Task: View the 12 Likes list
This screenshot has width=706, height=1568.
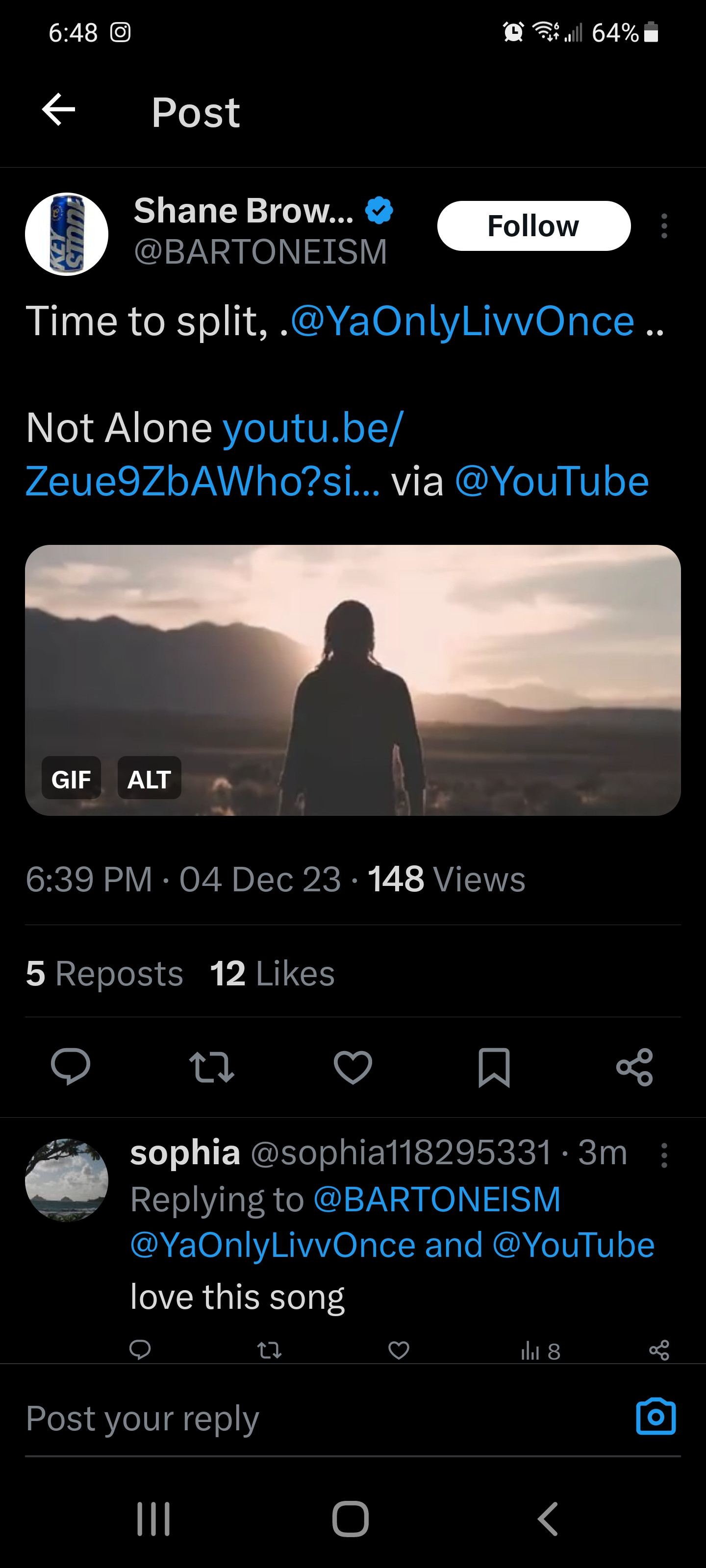Action: pyautogui.click(x=272, y=973)
